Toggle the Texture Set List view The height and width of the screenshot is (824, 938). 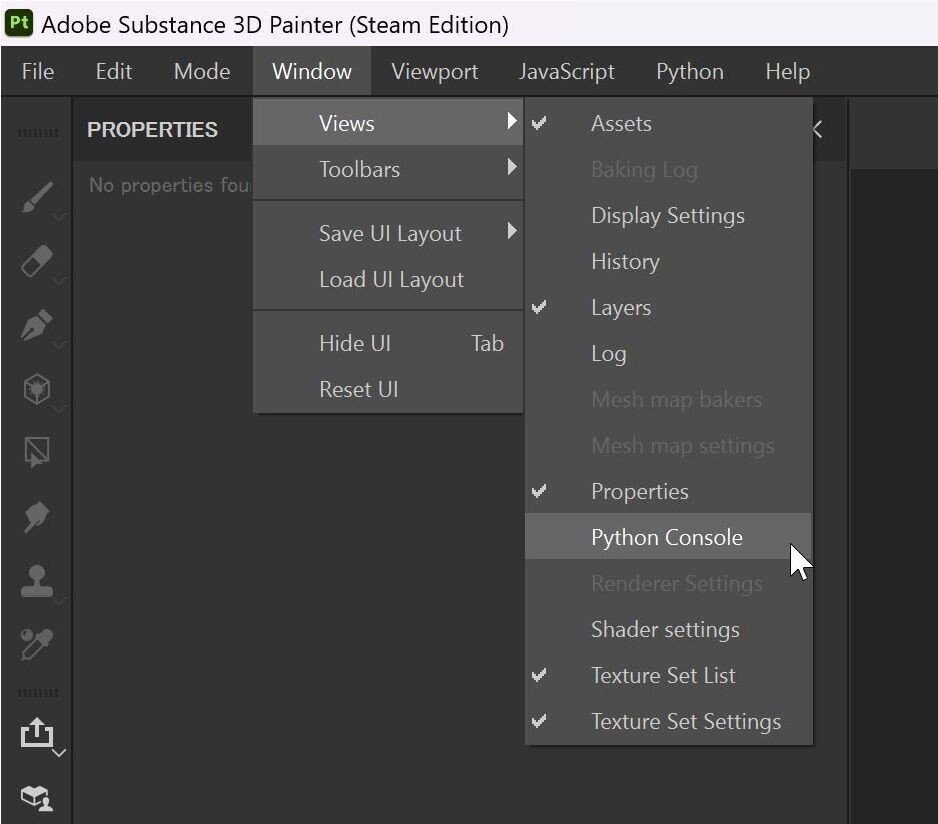(x=668, y=676)
